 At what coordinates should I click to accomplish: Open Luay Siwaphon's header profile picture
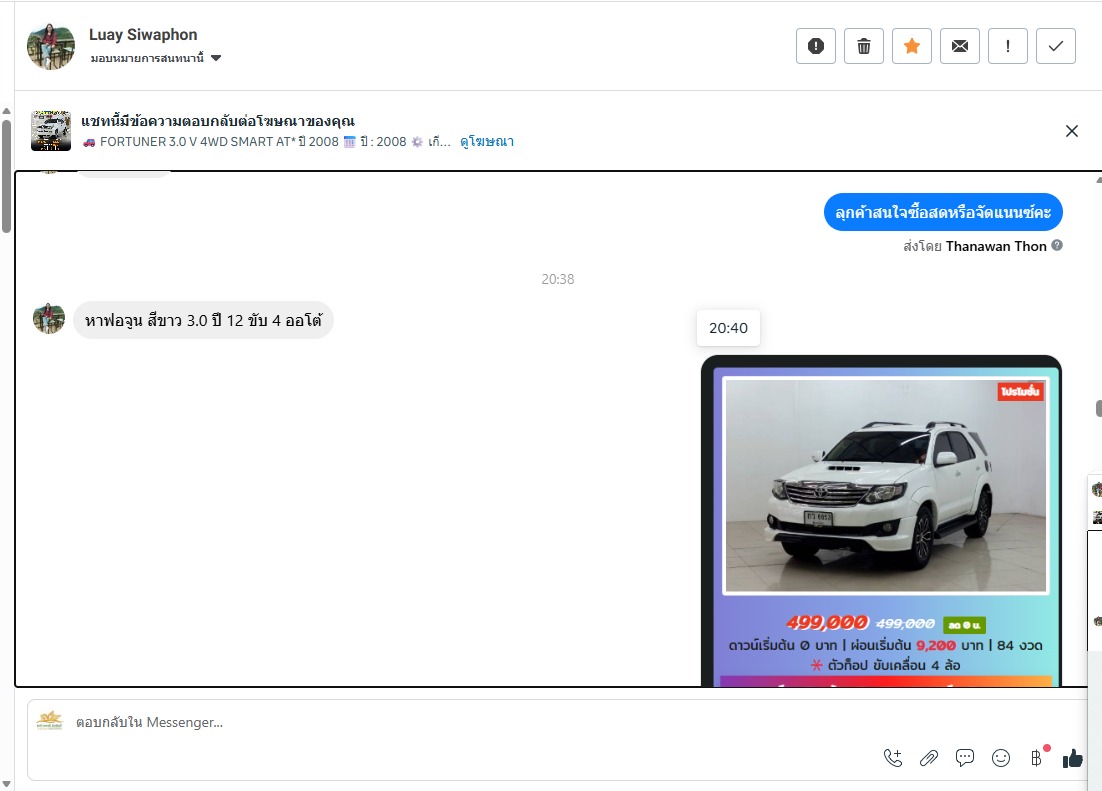(51, 46)
